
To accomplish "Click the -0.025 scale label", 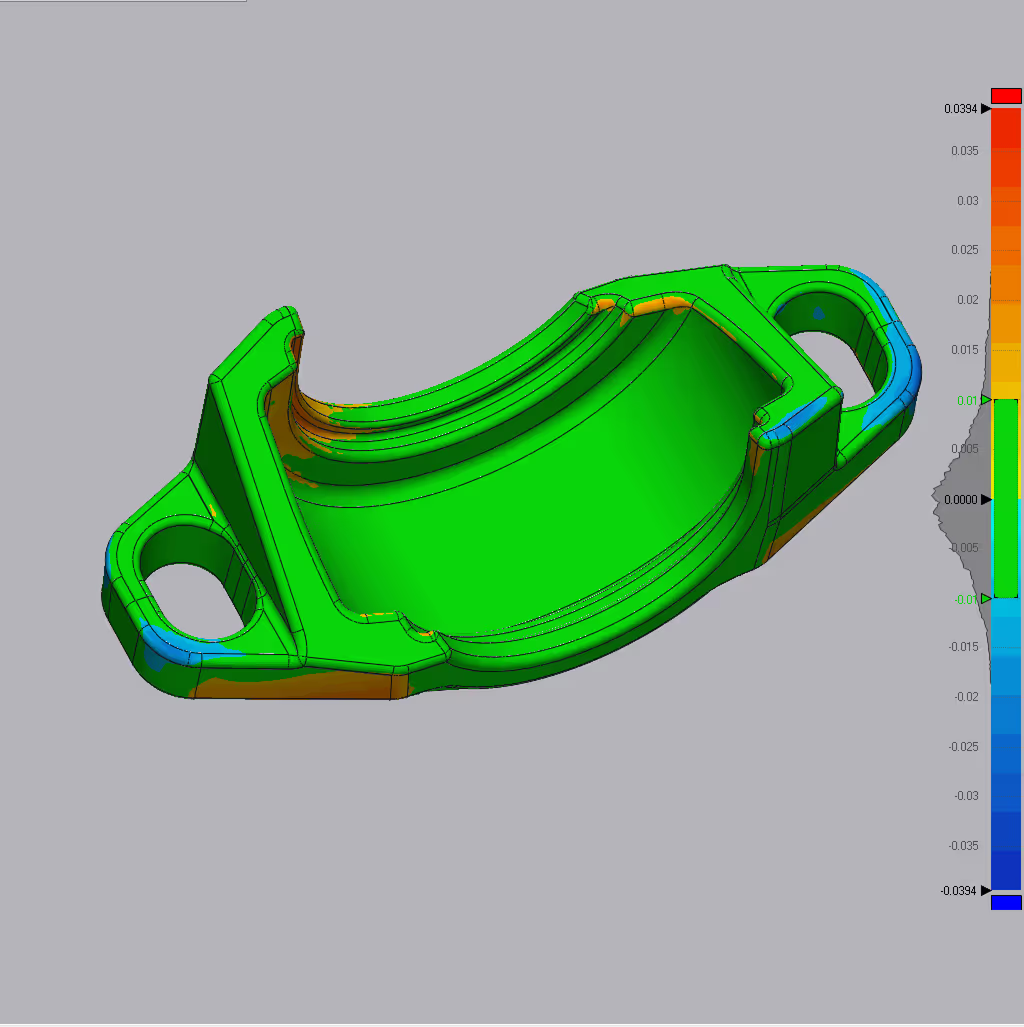I will click(x=963, y=747).
